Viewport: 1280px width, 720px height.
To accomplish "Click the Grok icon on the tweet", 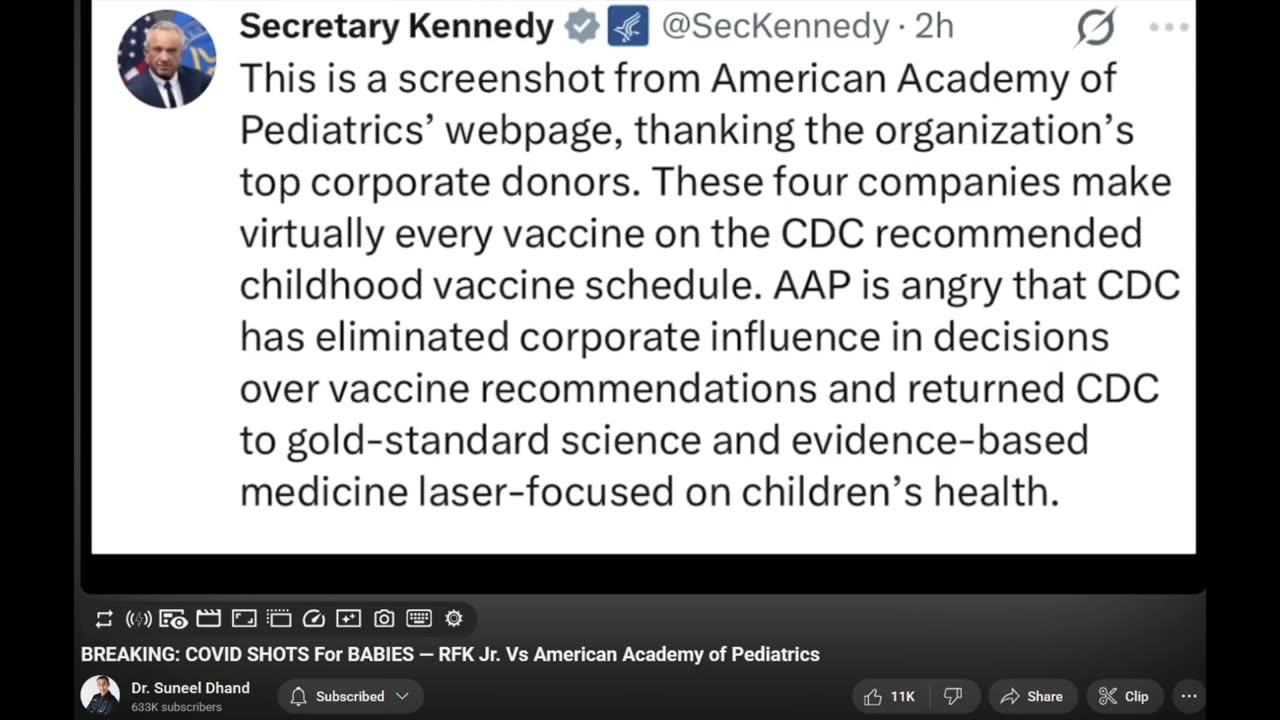I will pyautogui.click(x=1095, y=27).
